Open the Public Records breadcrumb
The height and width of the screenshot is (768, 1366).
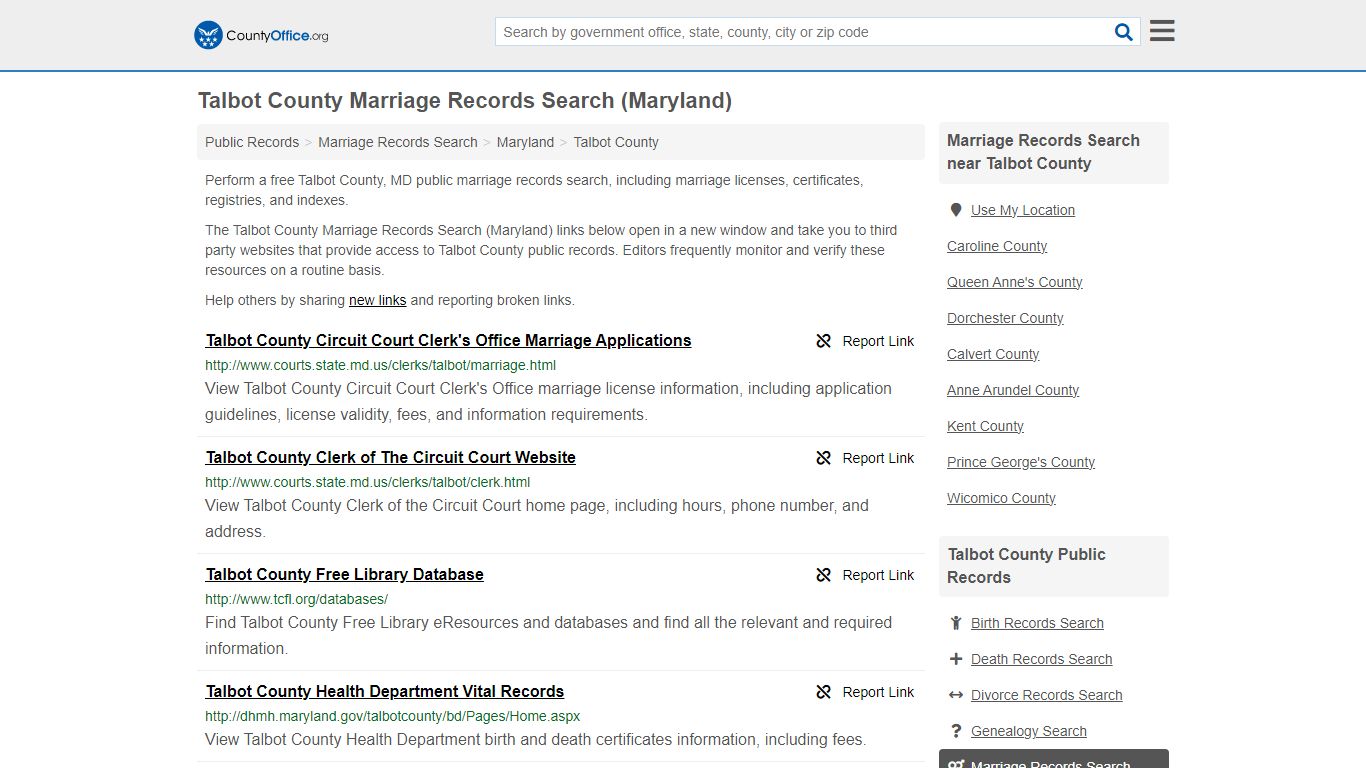[252, 142]
